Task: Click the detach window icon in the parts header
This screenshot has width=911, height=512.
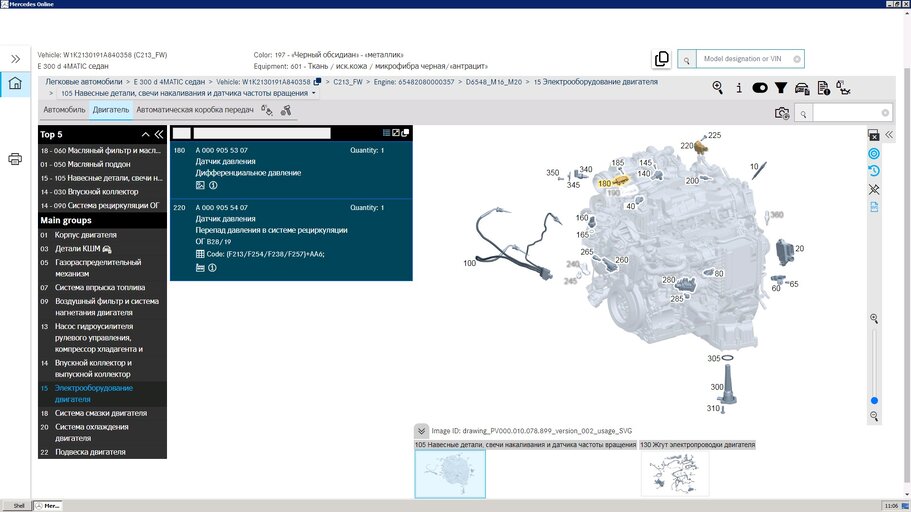Action: point(405,133)
